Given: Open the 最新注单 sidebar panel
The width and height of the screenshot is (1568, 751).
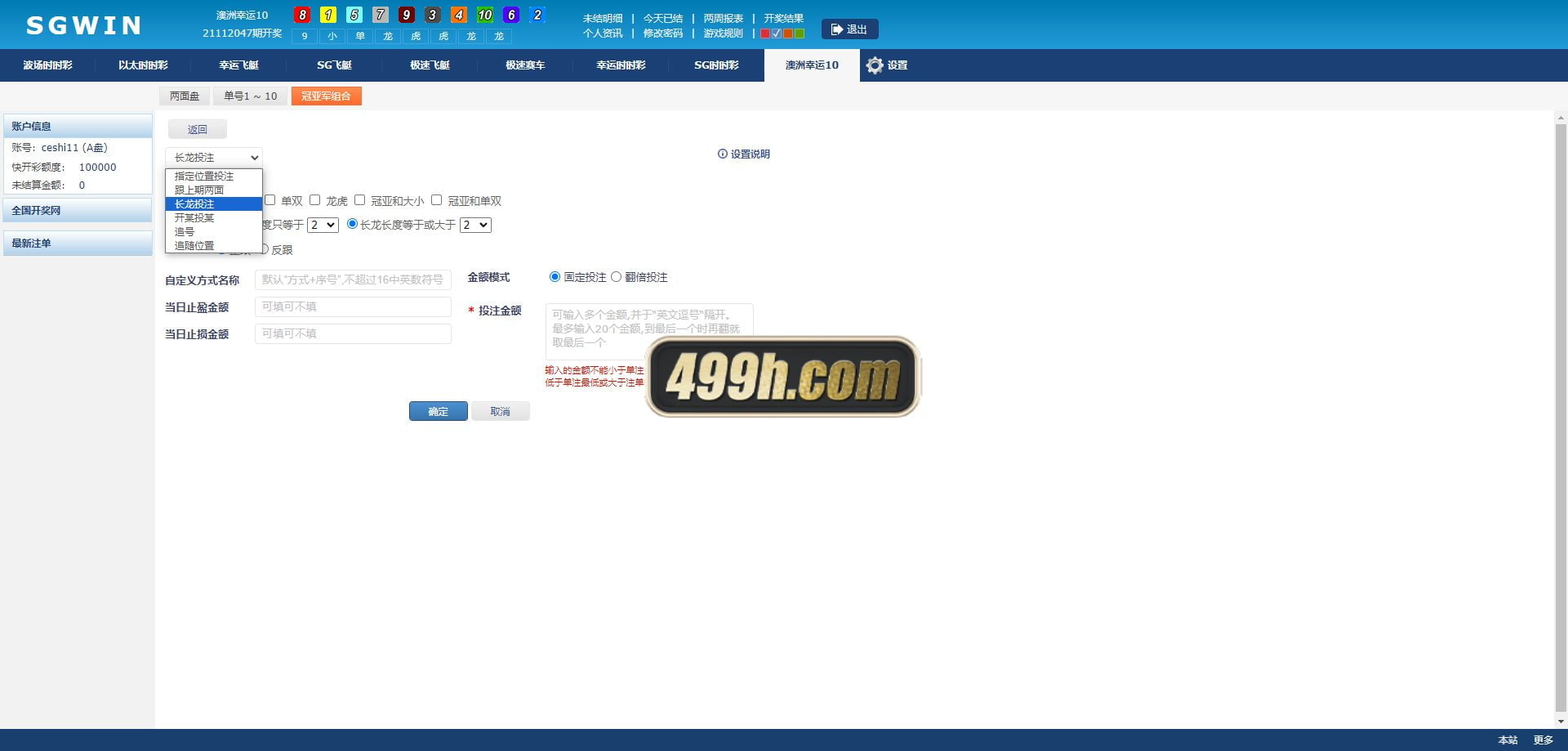Looking at the screenshot, I should [x=78, y=243].
